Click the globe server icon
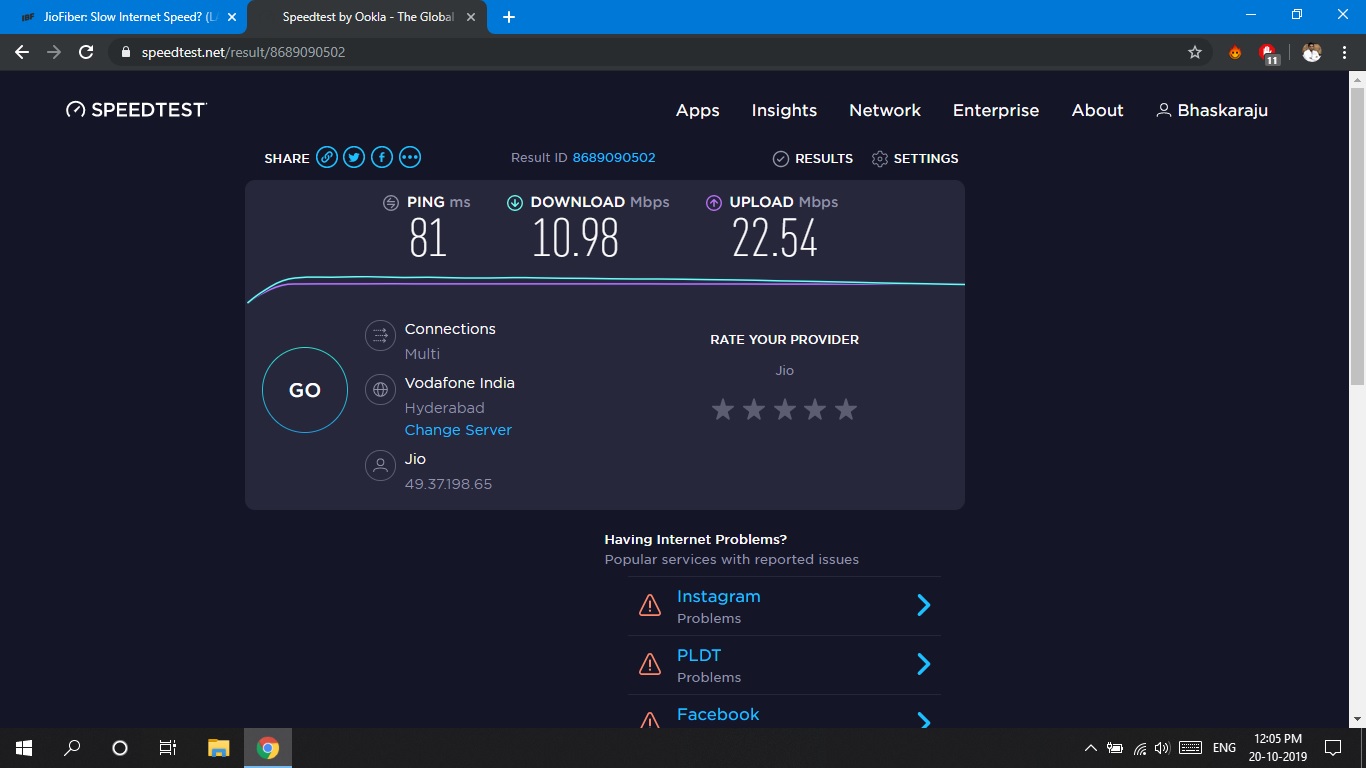Viewport: 1366px width, 768px height. tap(380, 390)
